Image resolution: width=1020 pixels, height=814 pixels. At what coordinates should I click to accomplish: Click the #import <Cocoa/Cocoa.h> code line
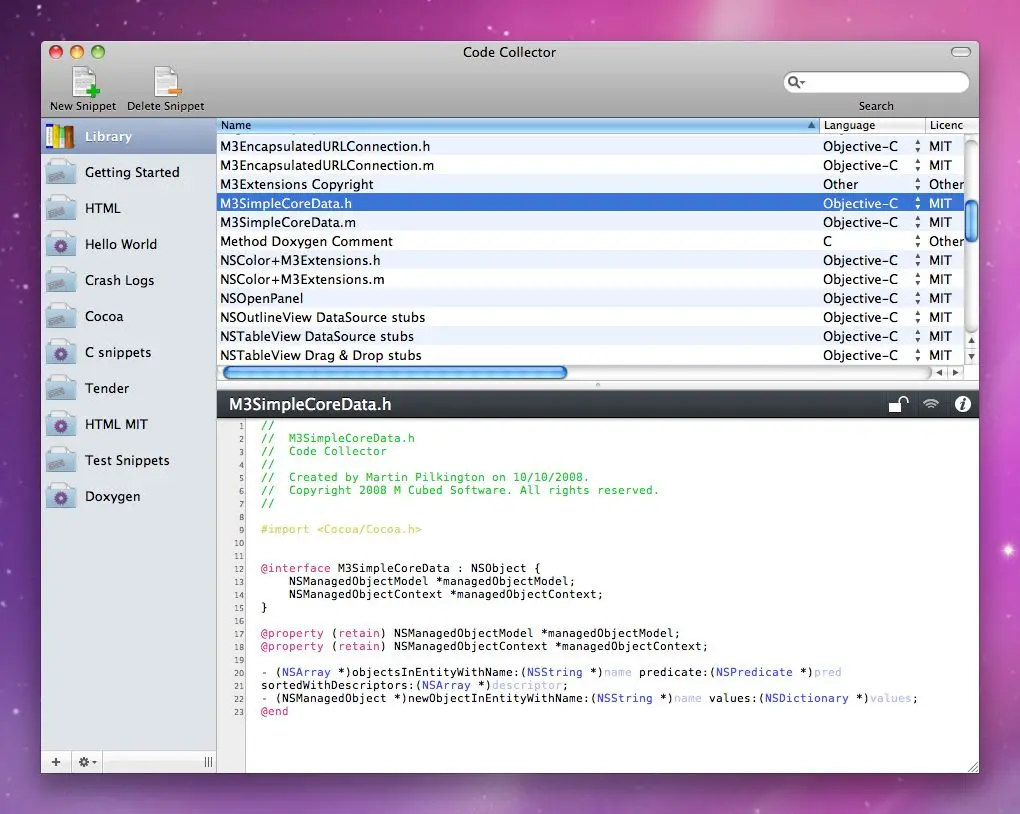point(341,529)
